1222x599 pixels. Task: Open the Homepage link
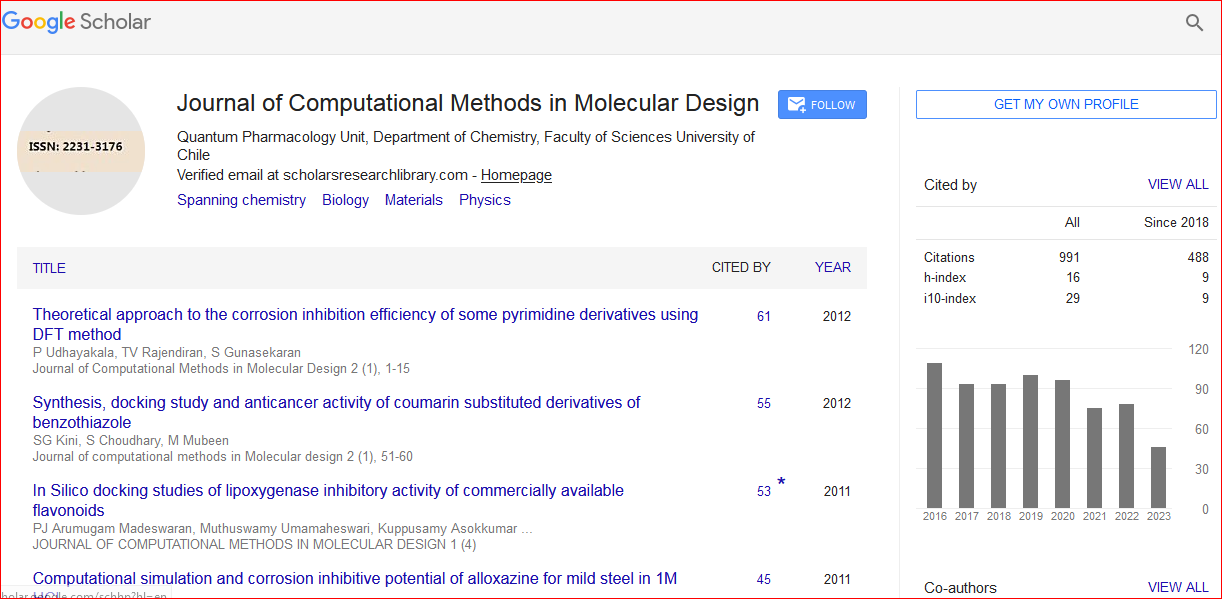[x=516, y=175]
